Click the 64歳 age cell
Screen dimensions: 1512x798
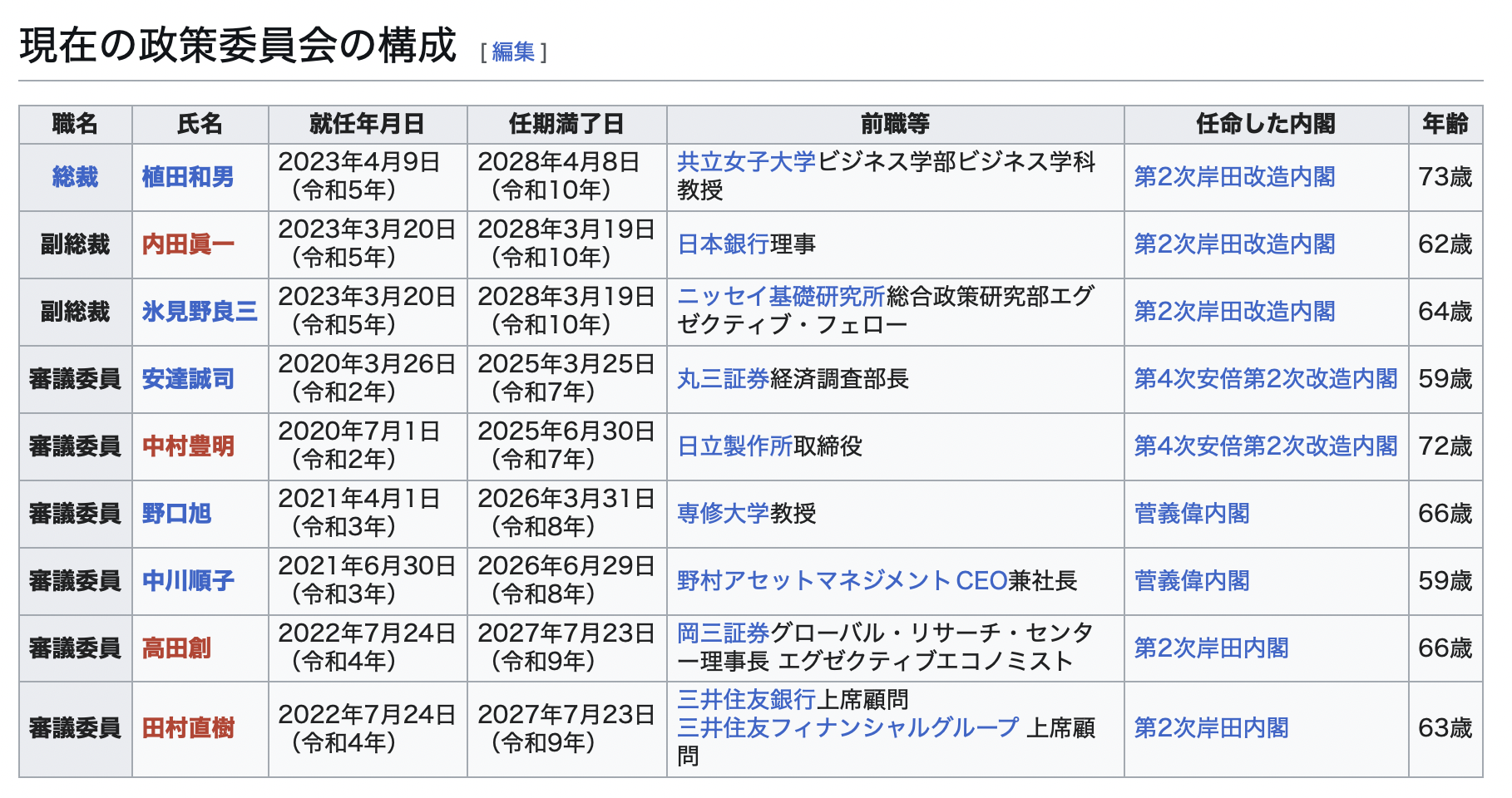click(x=1445, y=312)
